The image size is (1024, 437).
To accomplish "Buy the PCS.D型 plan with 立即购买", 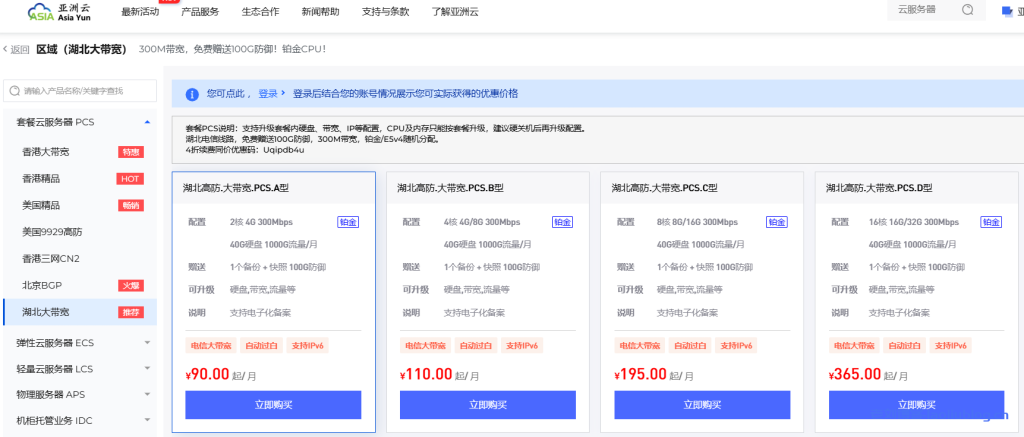I will tap(916, 405).
